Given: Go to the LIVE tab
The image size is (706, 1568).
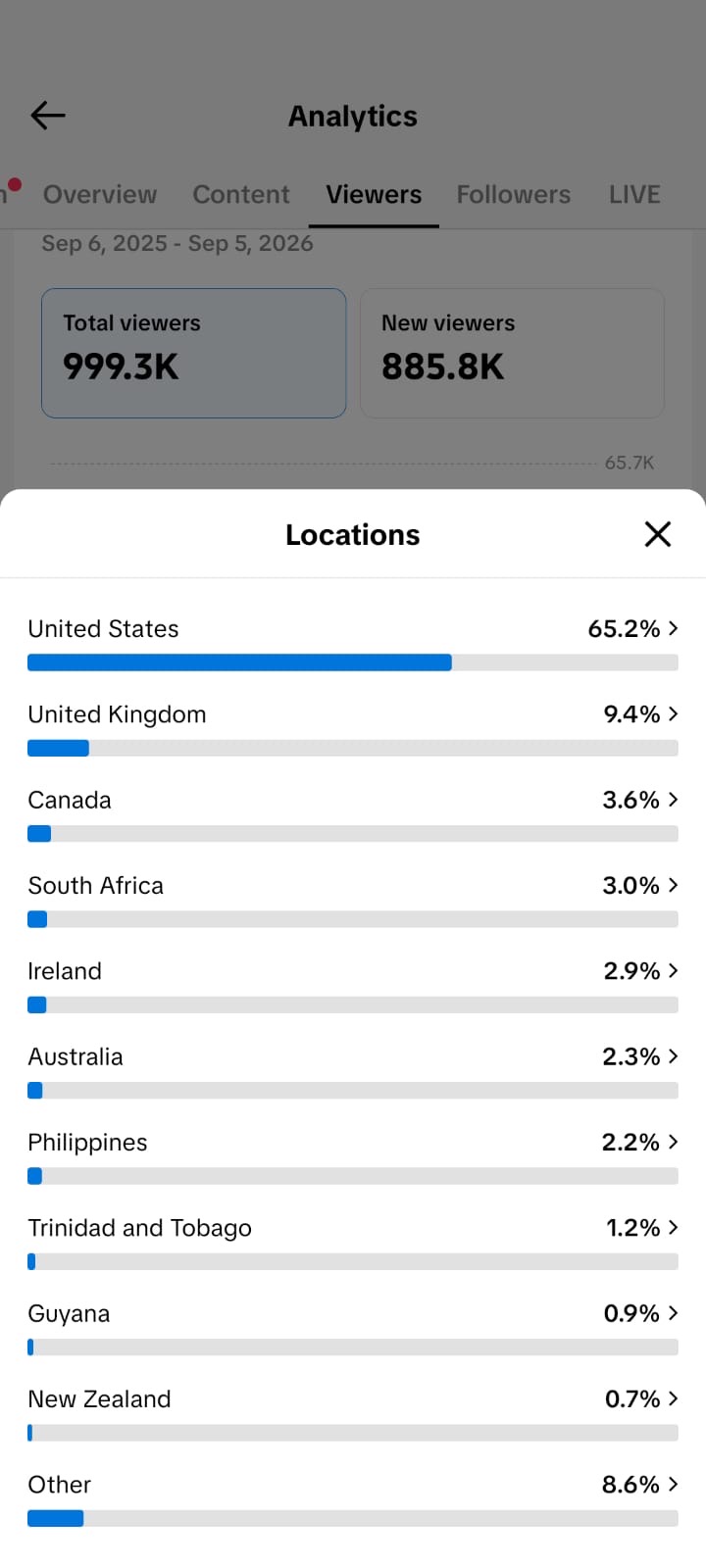Looking at the screenshot, I should tap(634, 194).
